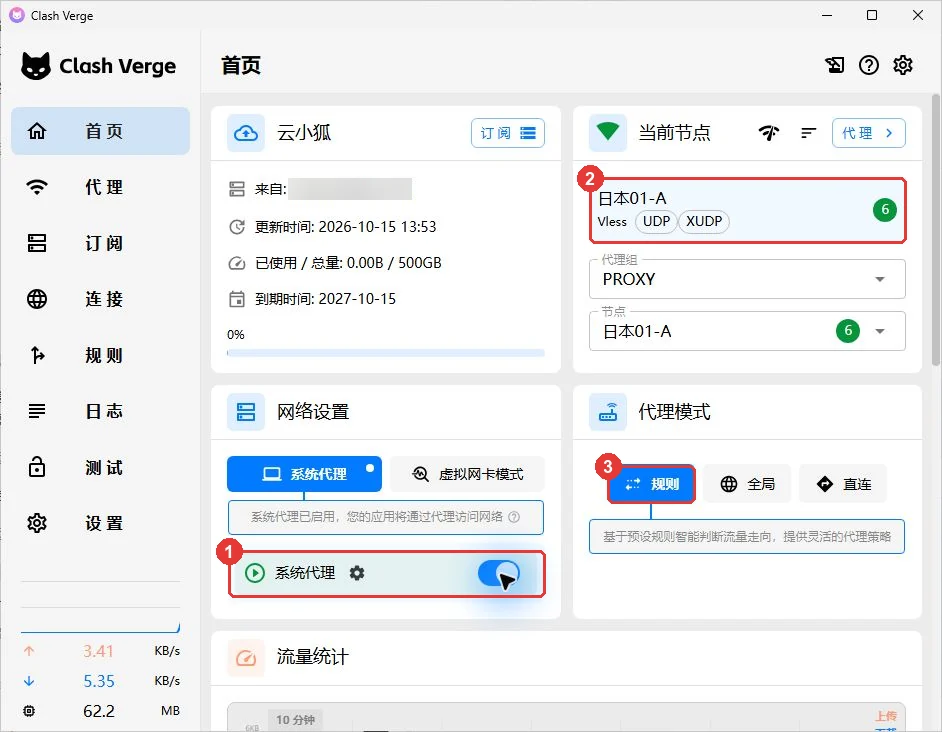Click the subscription usage progress bar
This screenshot has height=732, width=942.
point(386,353)
